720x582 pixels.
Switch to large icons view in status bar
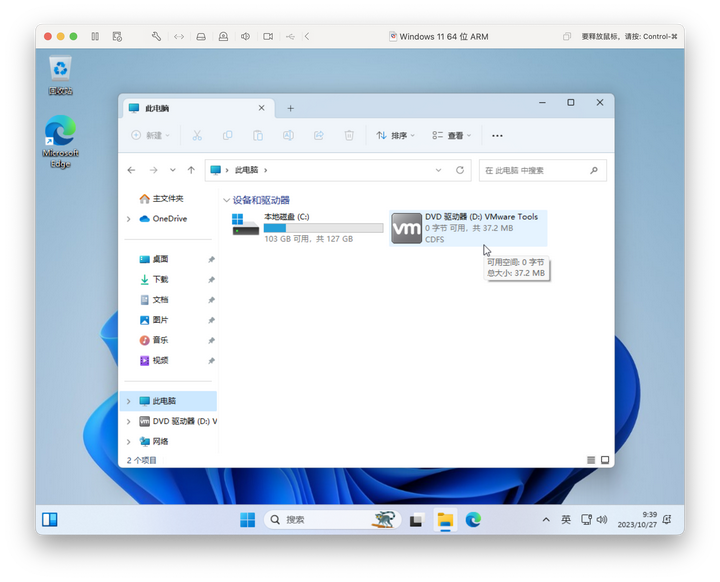point(605,460)
